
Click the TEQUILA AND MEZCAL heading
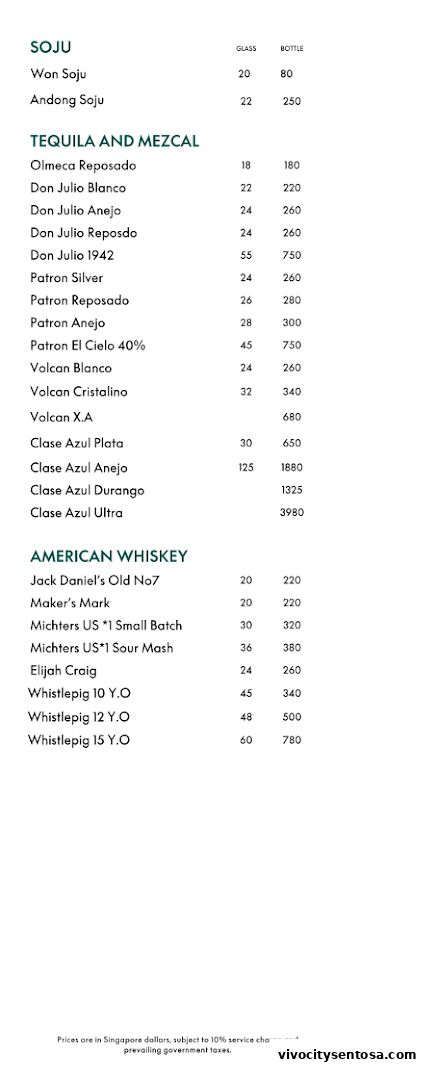(114, 141)
